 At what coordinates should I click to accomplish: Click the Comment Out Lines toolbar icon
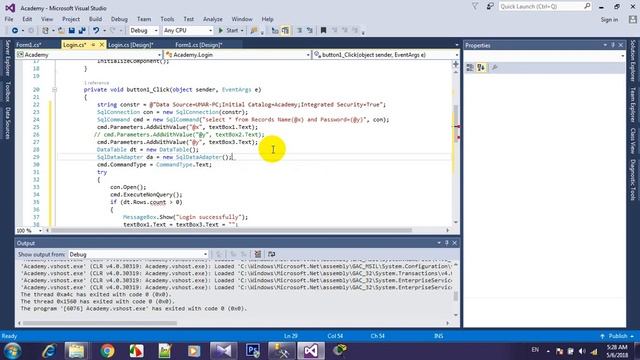299,31
